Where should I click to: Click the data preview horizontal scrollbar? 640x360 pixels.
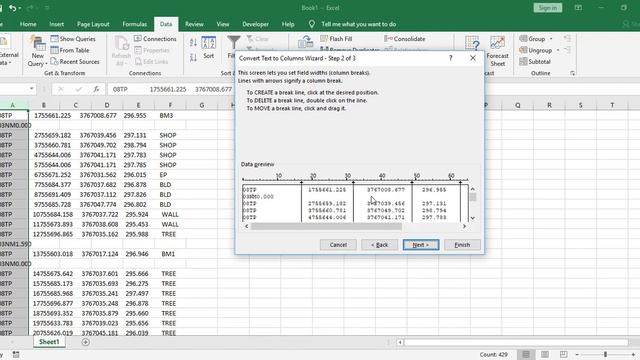click(x=326, y=226)
